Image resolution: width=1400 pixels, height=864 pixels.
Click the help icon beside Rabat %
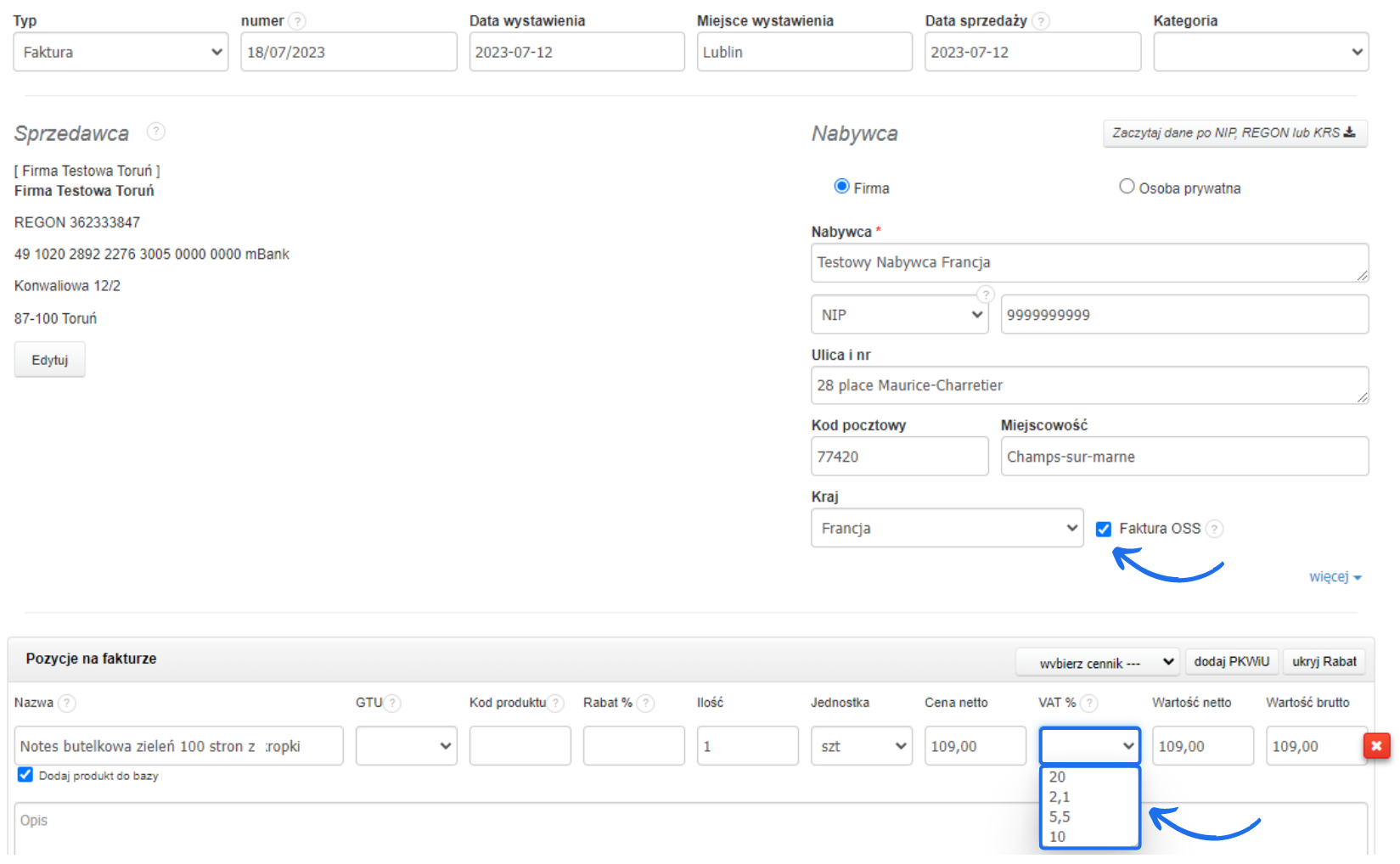point(645,704)
